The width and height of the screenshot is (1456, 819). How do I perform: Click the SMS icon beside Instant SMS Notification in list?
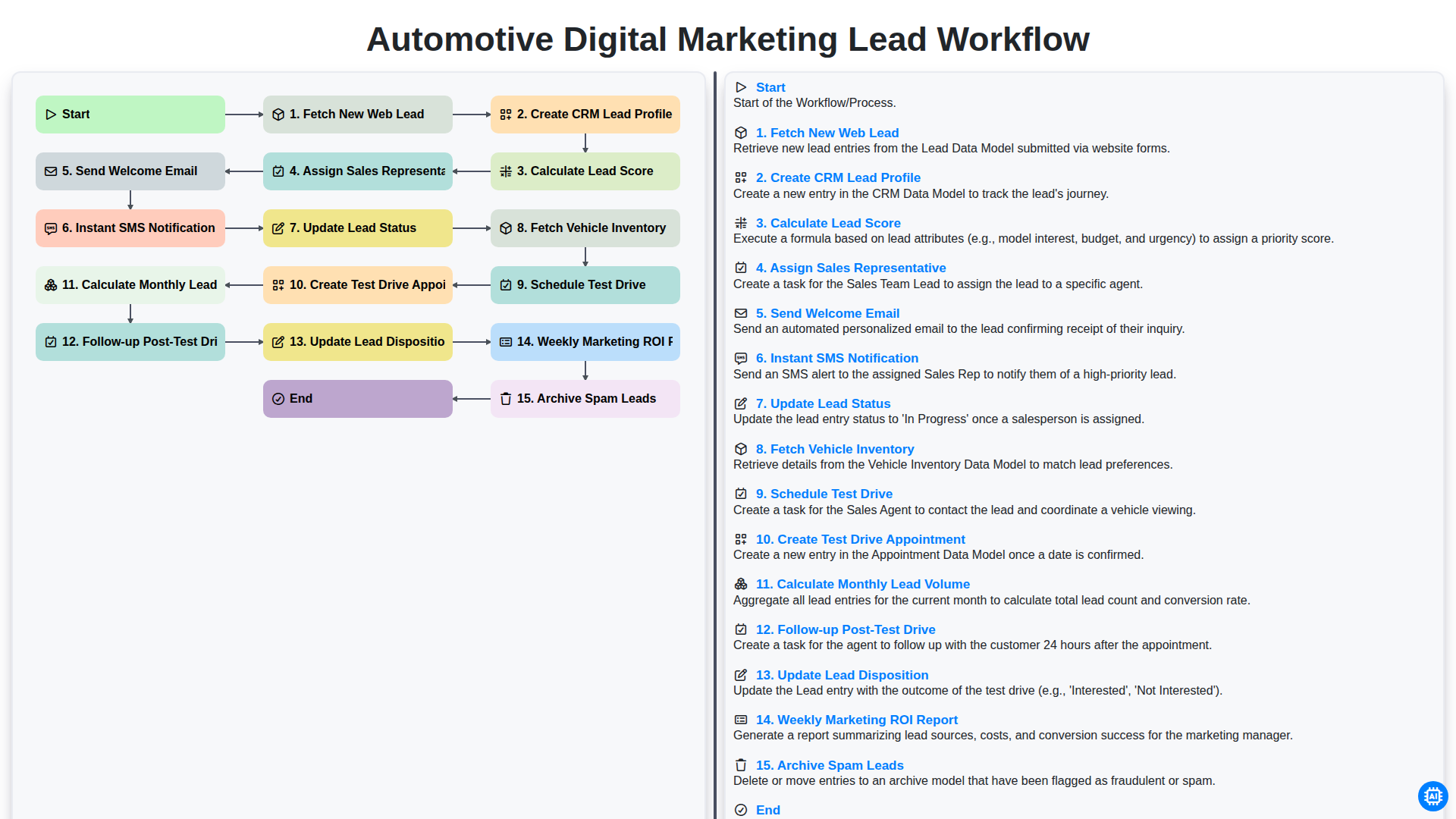[741, 359]
